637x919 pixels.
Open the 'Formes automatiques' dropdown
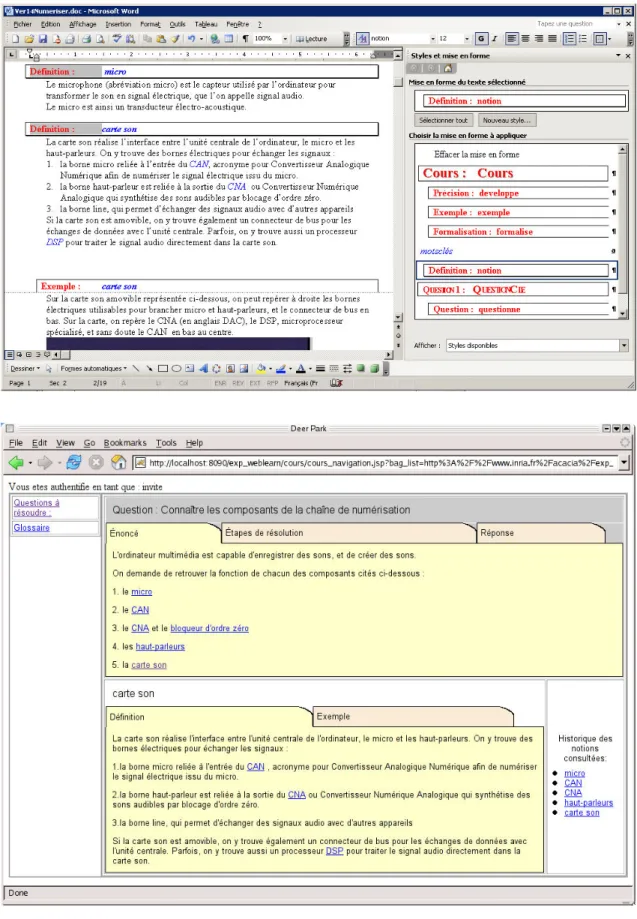point(93,369)
